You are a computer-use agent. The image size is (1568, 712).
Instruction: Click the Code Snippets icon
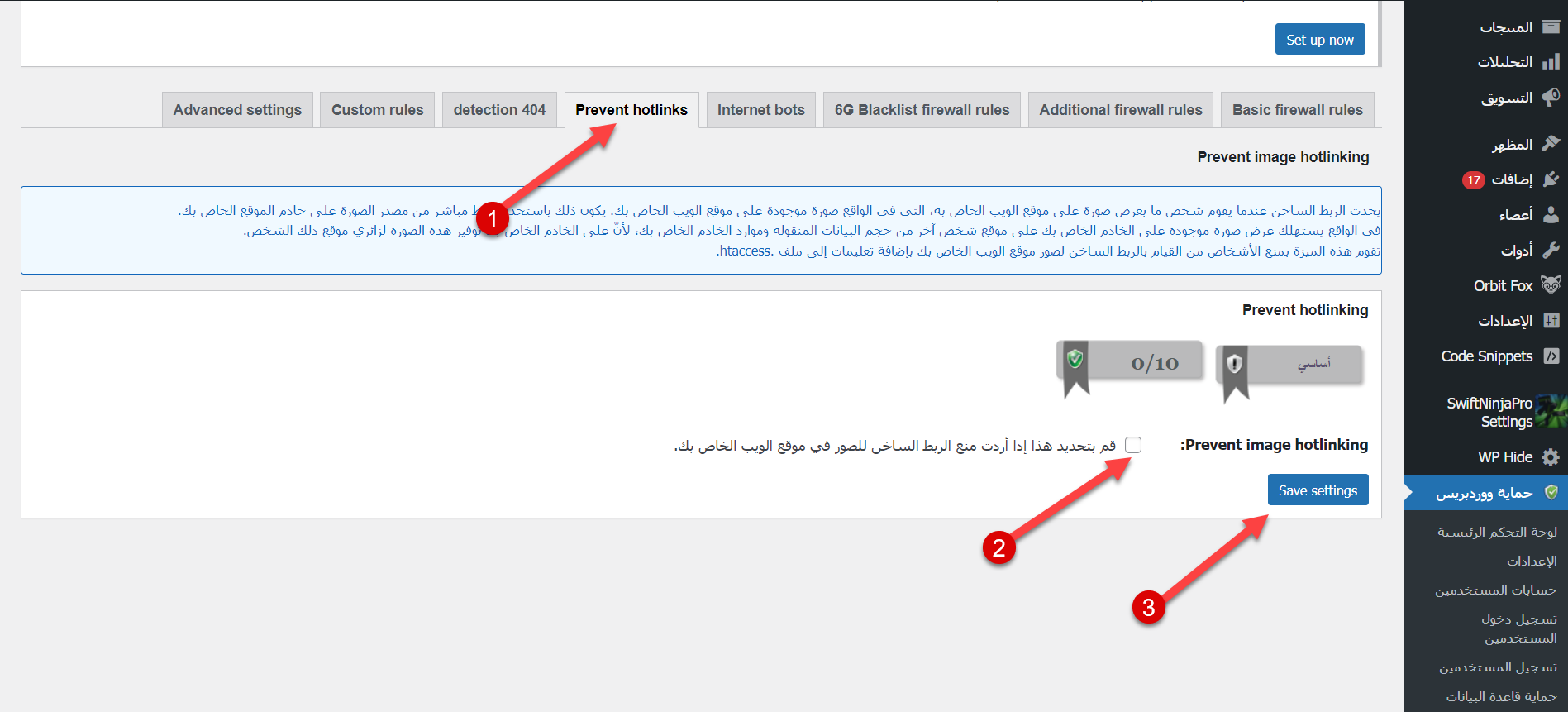[1551, 356]
